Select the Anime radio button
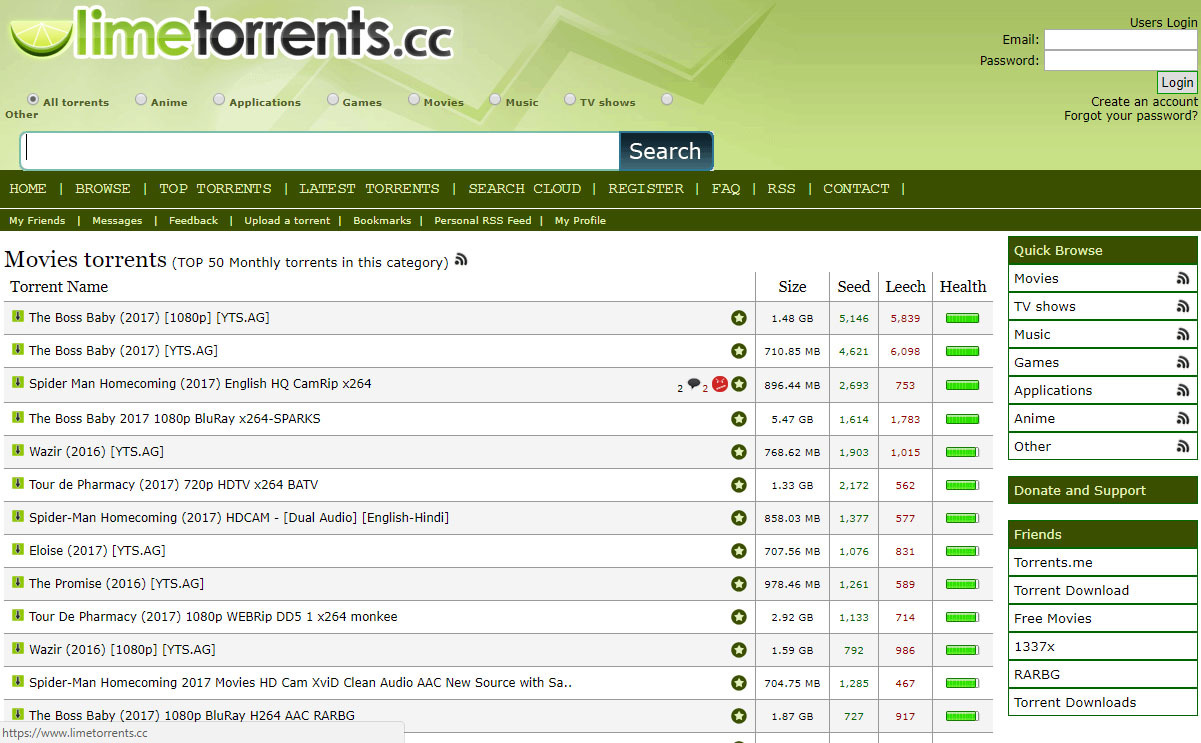 (141, 100)
